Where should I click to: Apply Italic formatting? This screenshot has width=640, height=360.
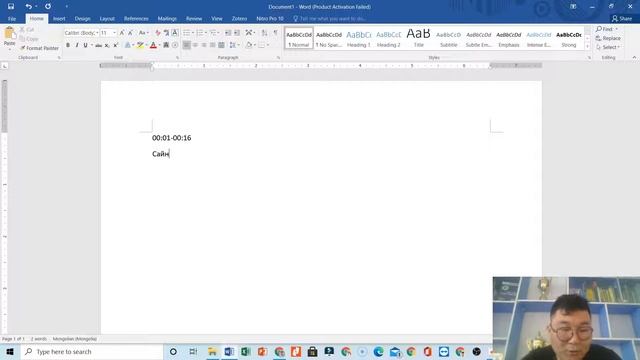77,45
